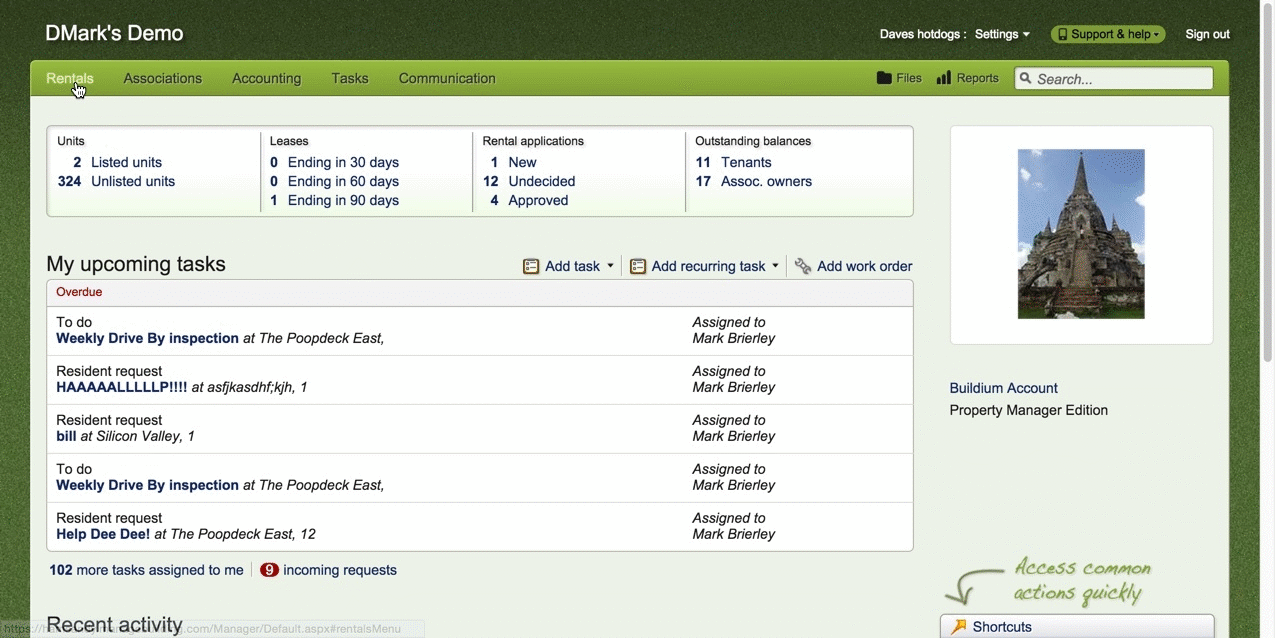
Task: Open the Communication menu
Action: (447, 78)
